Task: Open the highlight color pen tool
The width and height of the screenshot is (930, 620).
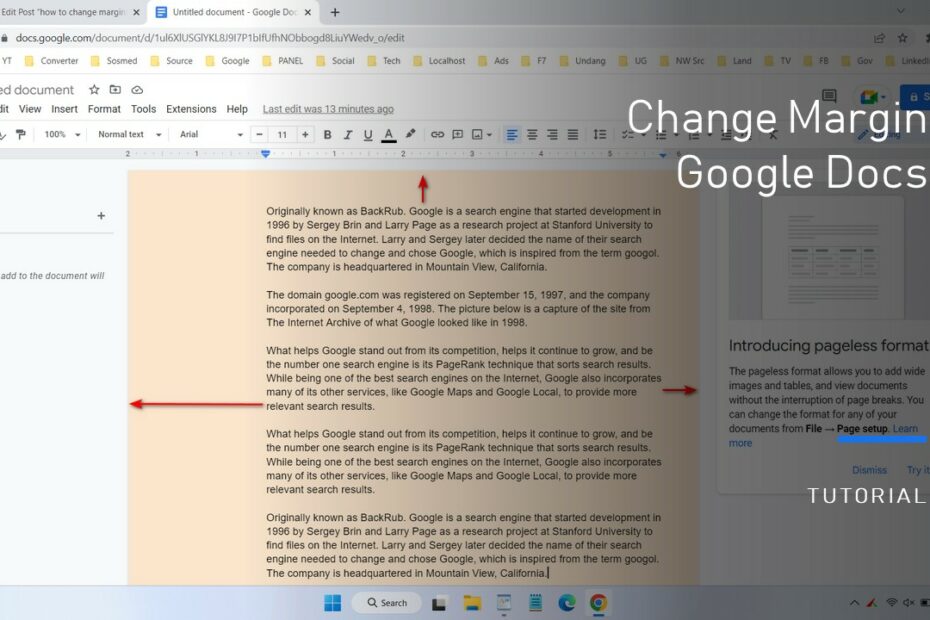Action: [410, 135]
